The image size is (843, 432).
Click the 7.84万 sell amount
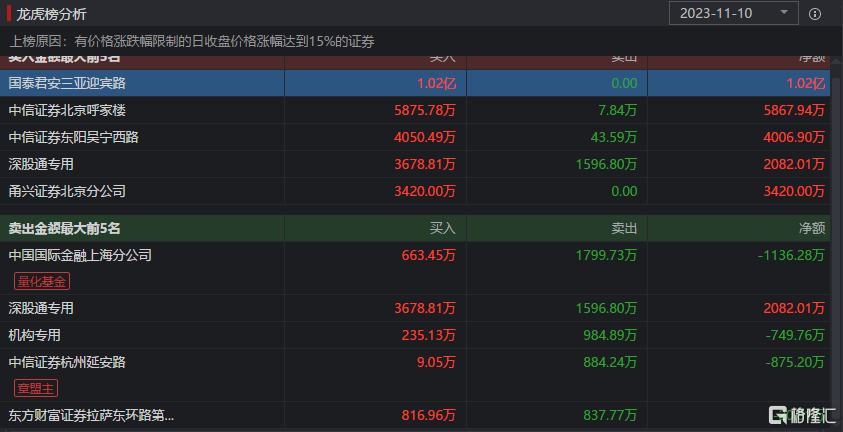(x=618, y=110)
